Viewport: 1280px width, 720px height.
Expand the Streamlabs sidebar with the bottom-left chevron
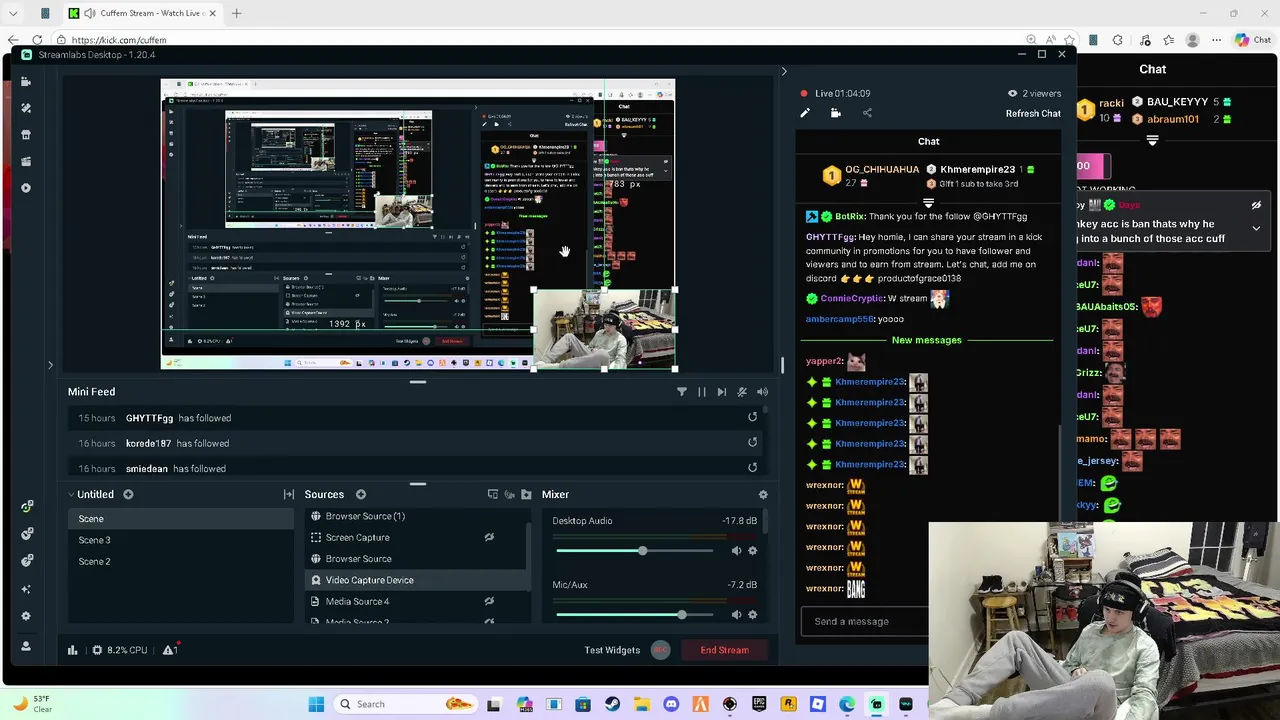(50, 365)
